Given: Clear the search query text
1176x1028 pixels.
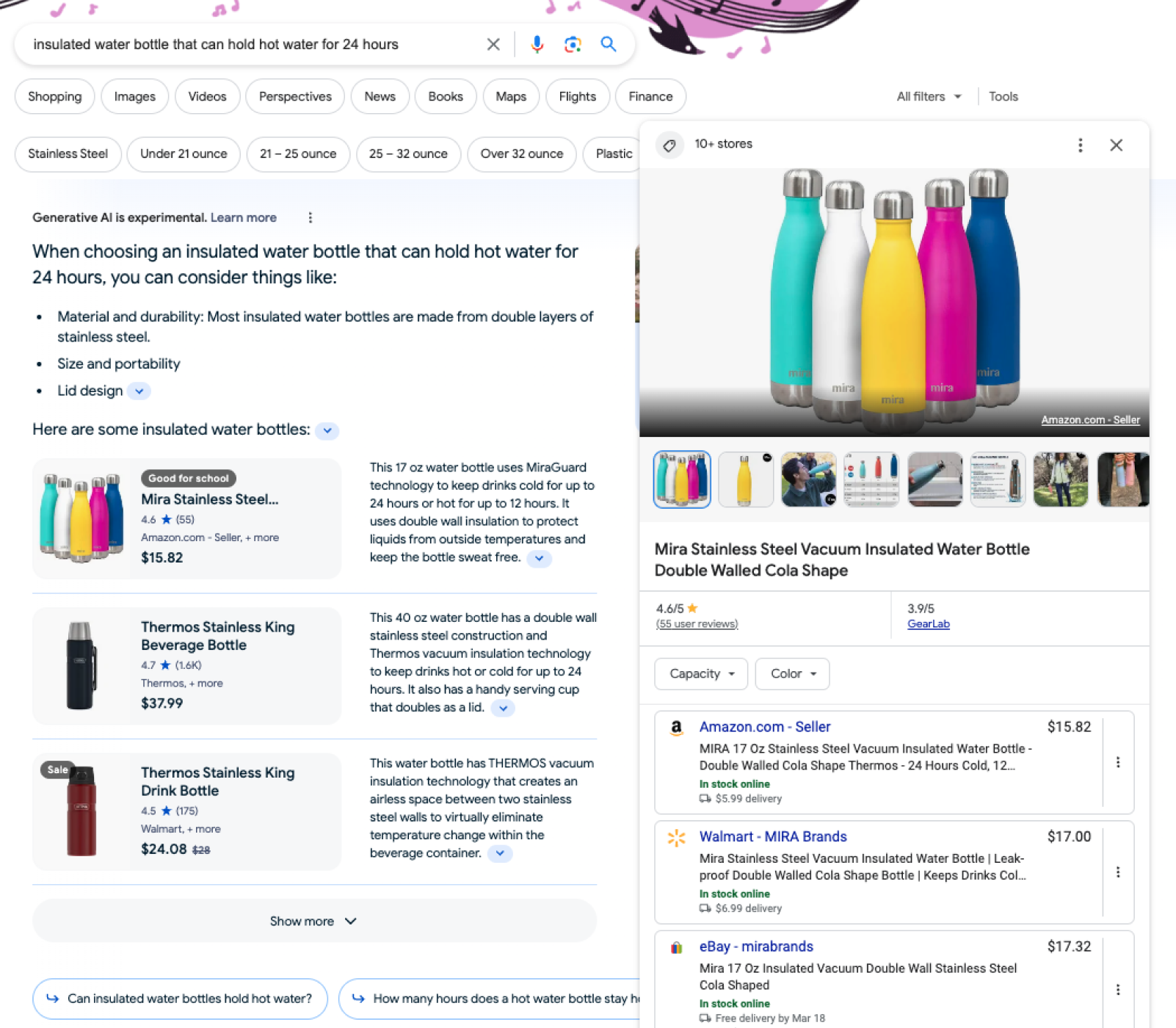Looking at the screenshot, I should [x=493, y=45].
